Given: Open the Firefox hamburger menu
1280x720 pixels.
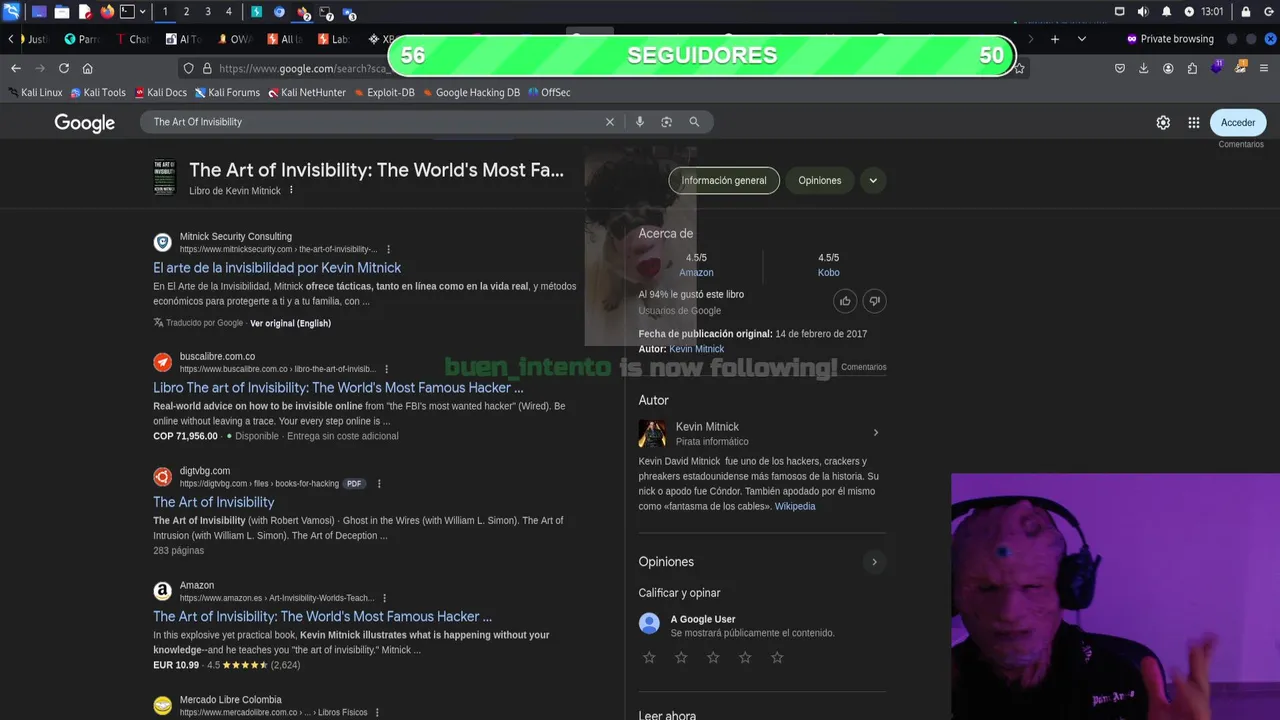Looking at the screenshot, I should click(1265, 68).
